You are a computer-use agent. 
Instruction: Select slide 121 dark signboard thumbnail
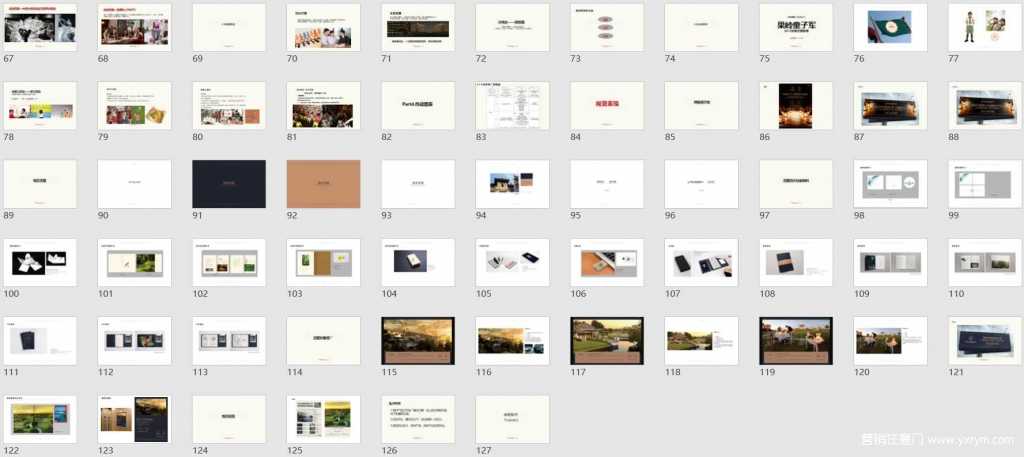pos(985,341)
